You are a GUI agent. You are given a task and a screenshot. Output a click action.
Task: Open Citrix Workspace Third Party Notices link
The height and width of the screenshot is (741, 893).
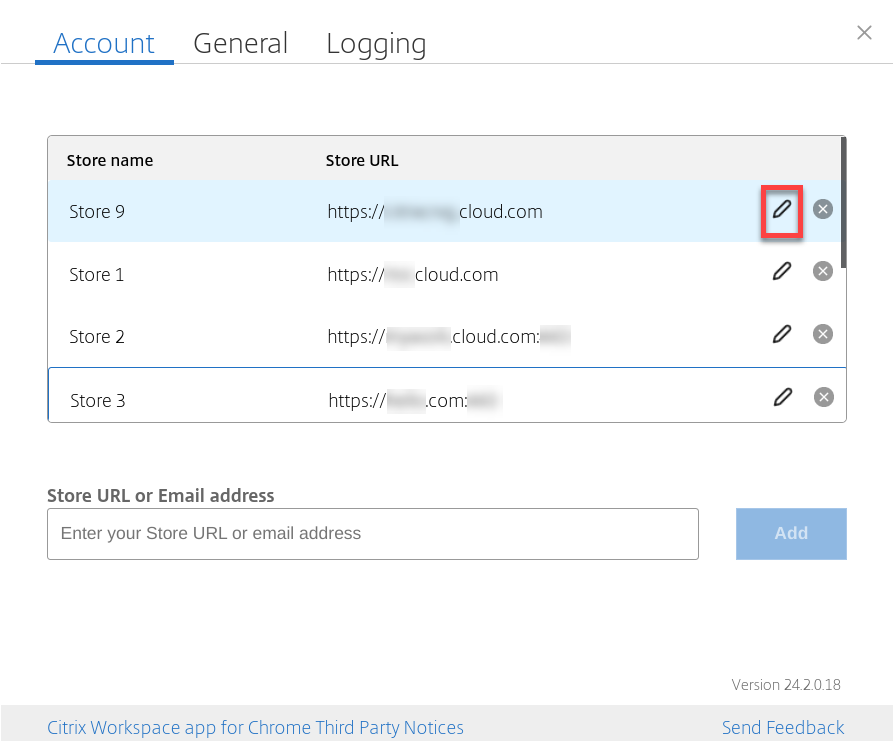(x=255, y=727)
